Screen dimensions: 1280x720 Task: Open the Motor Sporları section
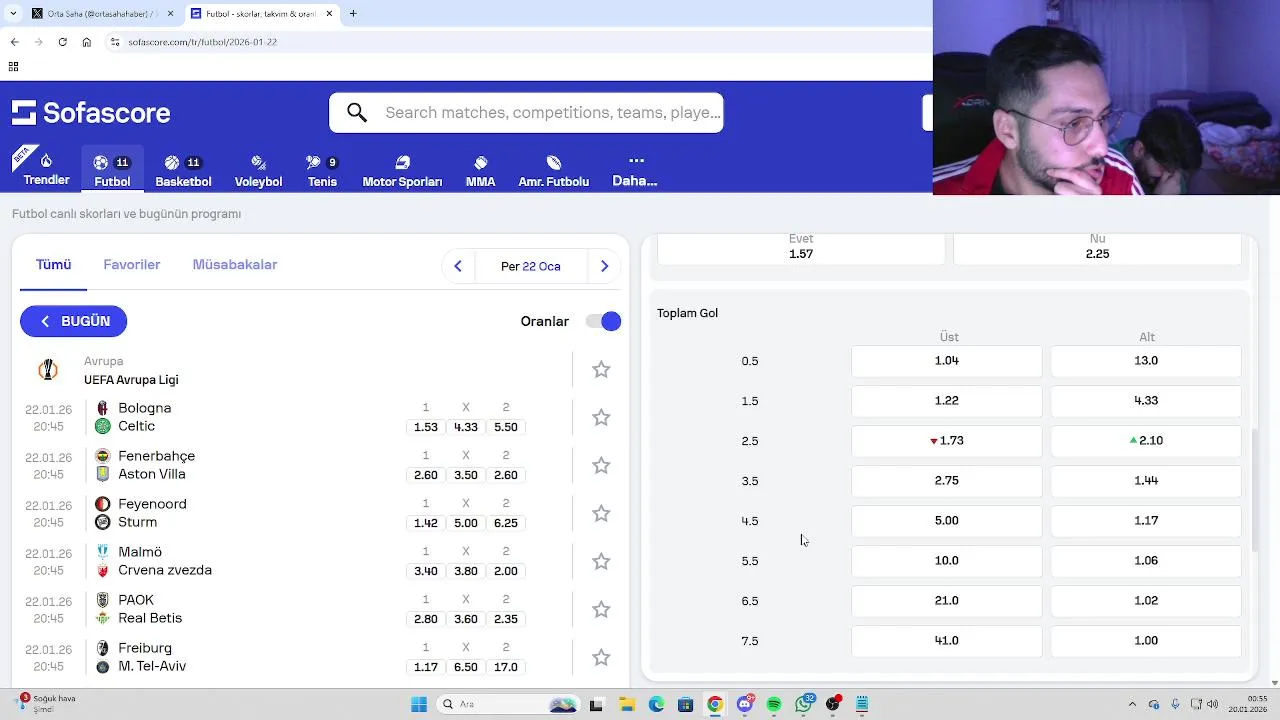[402, 171]
